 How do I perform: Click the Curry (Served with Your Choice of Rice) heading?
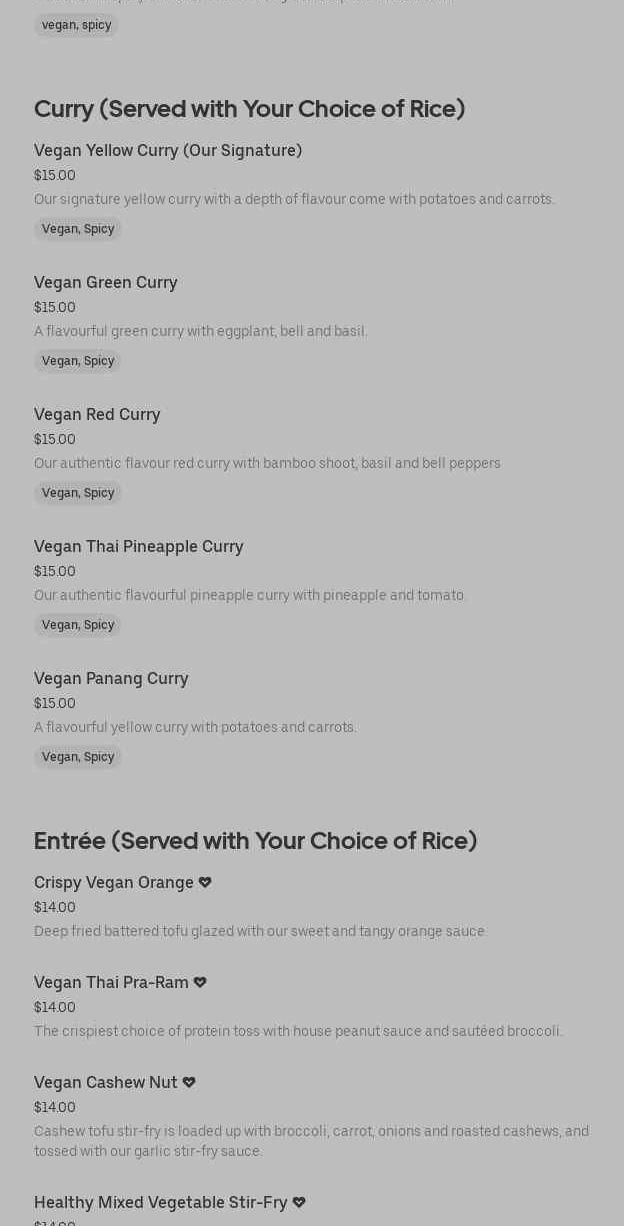pyautogui.click(x=249, y=109)
